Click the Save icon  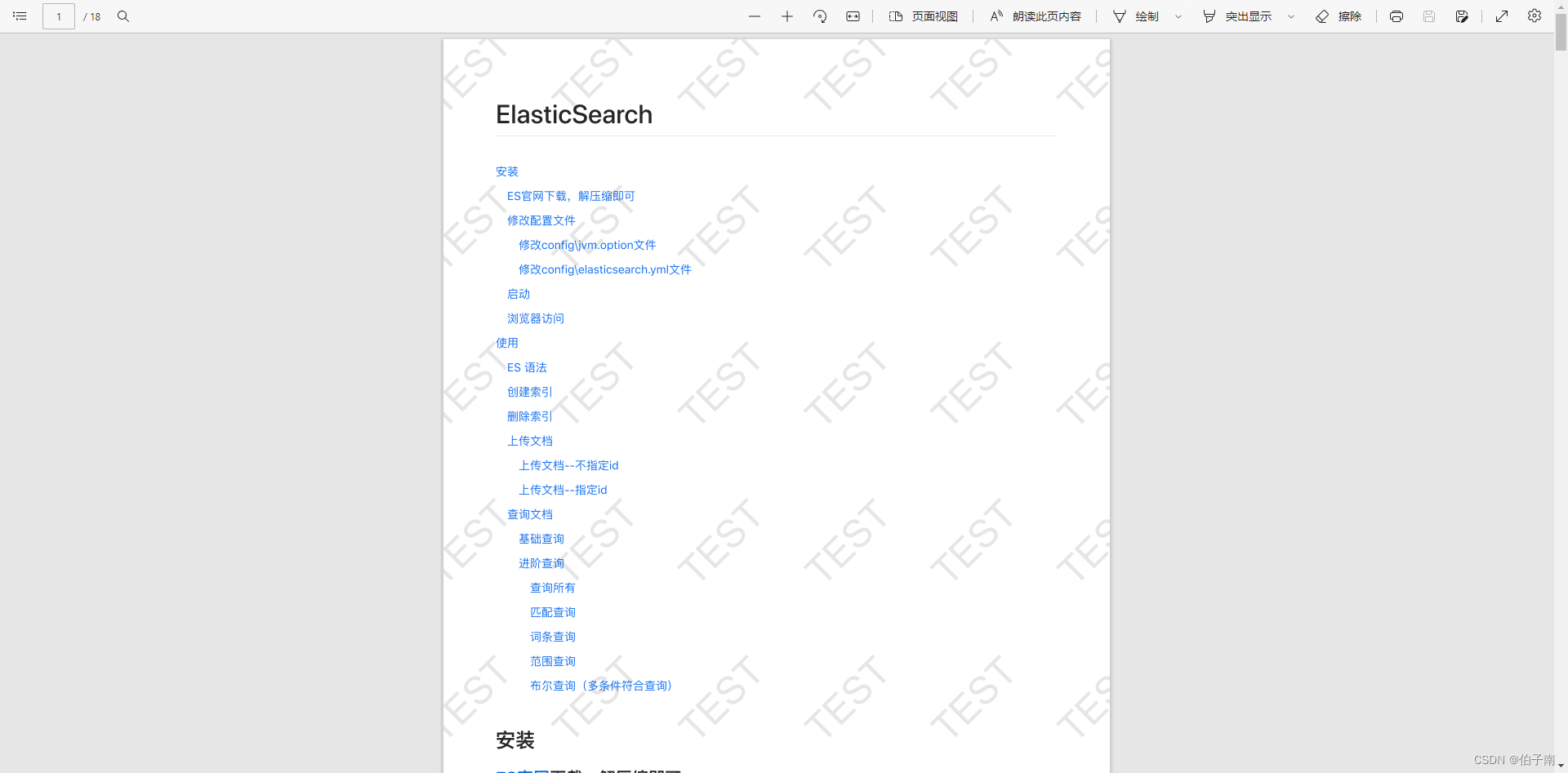1429,16
